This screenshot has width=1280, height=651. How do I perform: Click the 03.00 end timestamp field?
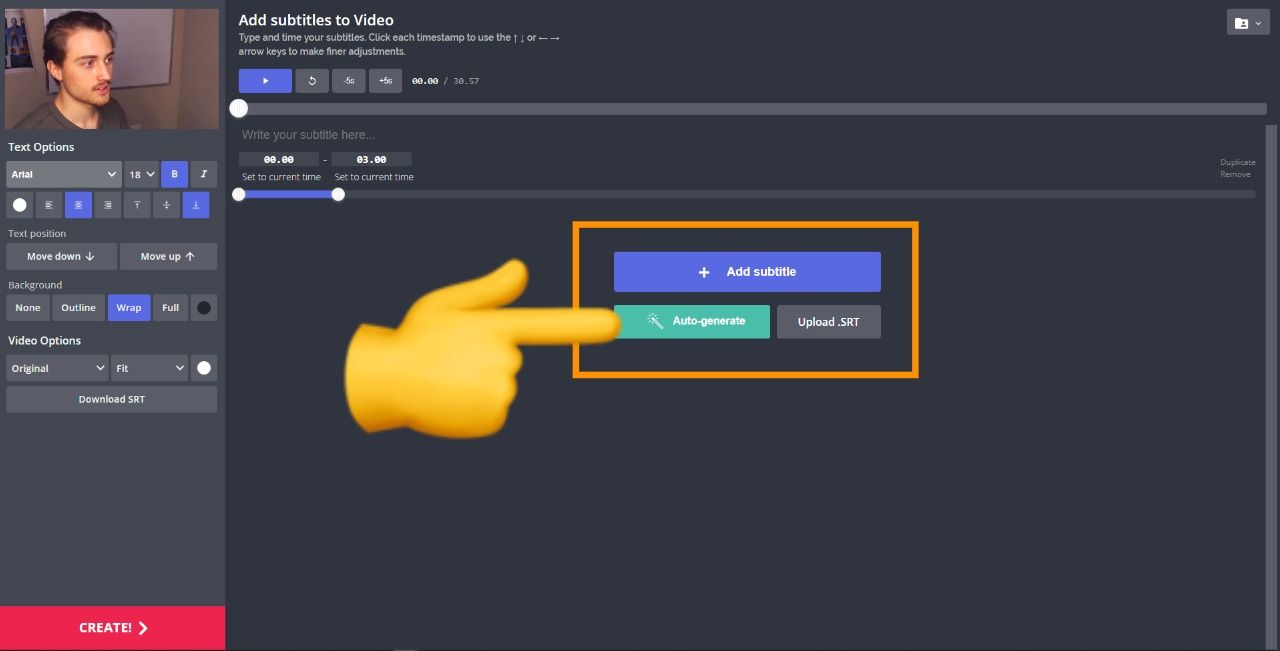[x=371, y=159]
